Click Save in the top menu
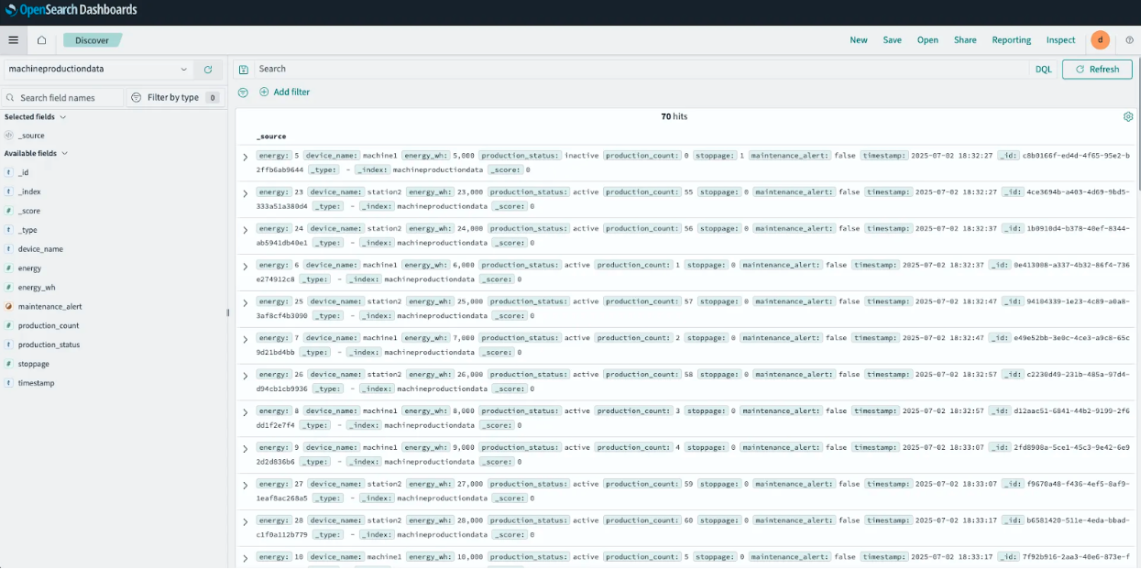The image size is (1141, 571). pyautogui.click(x=892, y=40)
